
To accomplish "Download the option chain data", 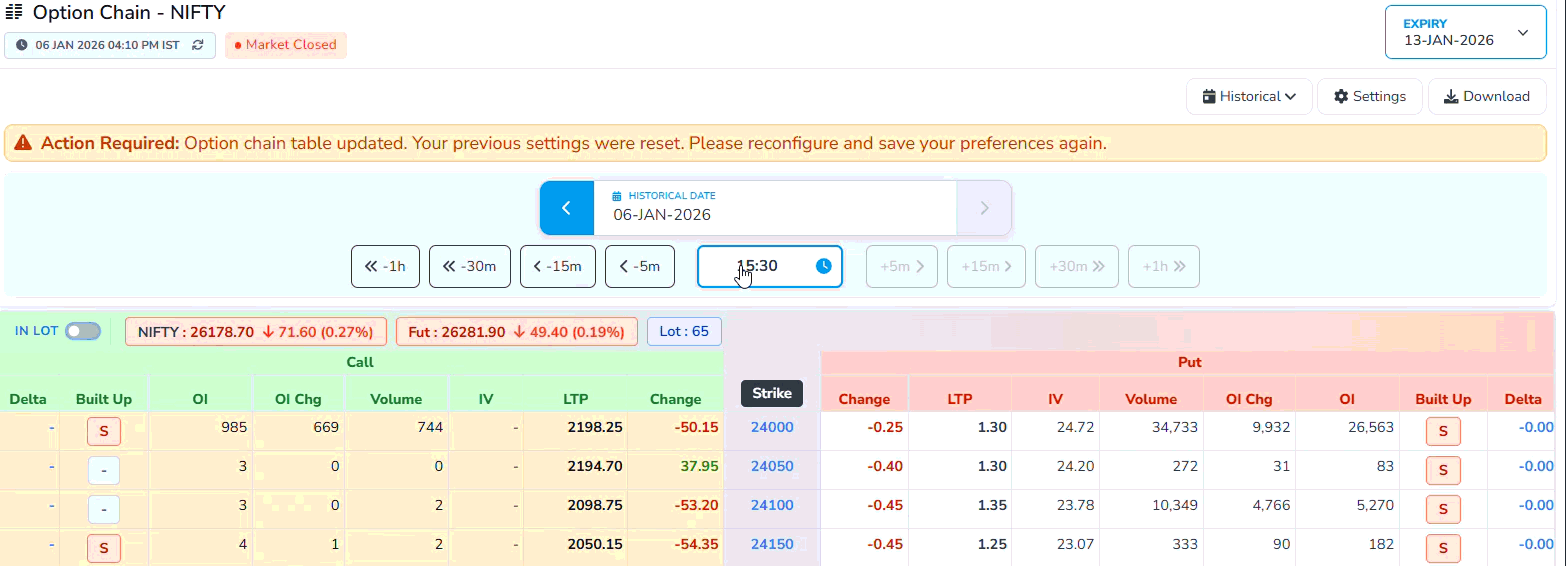I will 1486,97.
